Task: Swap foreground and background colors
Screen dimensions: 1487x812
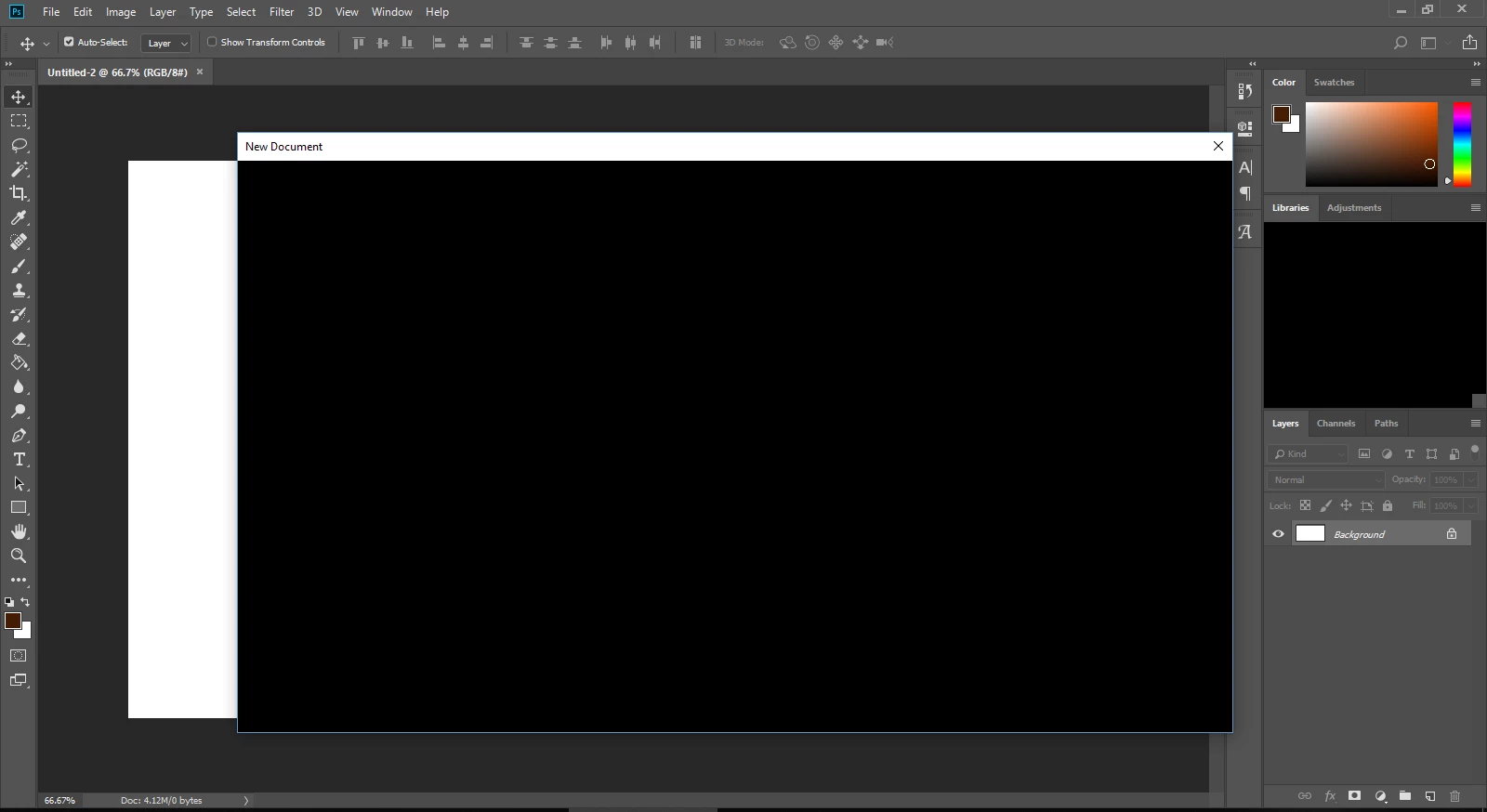Action: [25, 602]
